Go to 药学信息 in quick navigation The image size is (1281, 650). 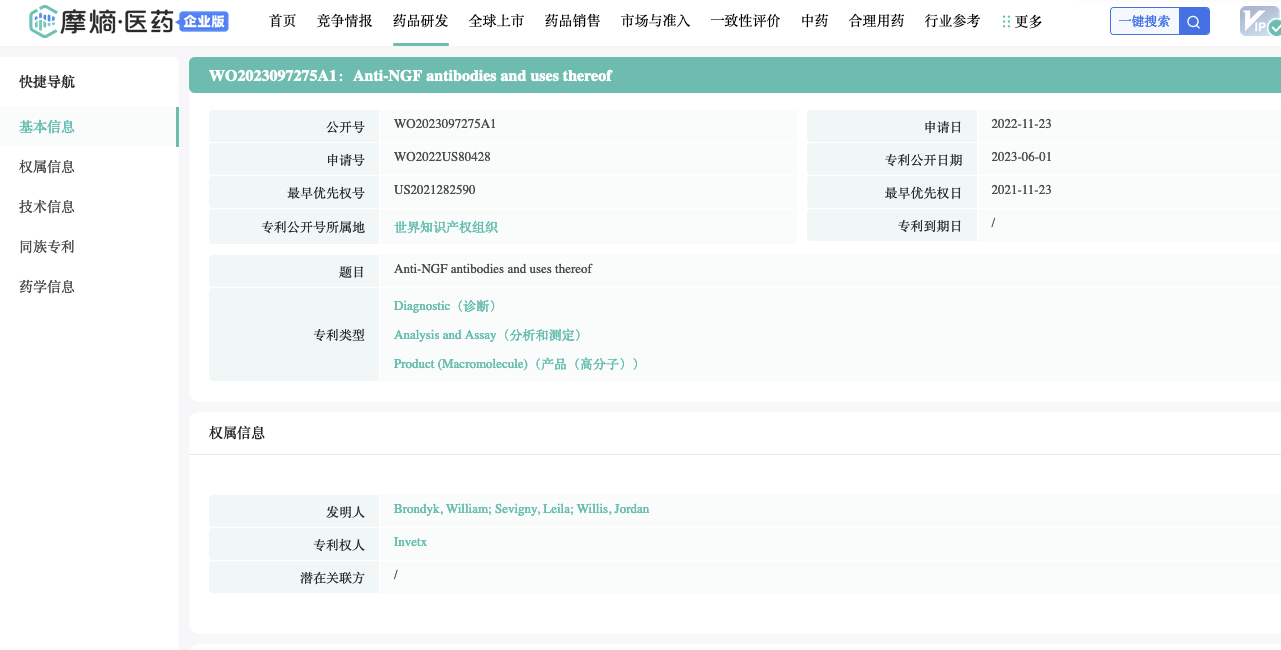tap(47, 287)
